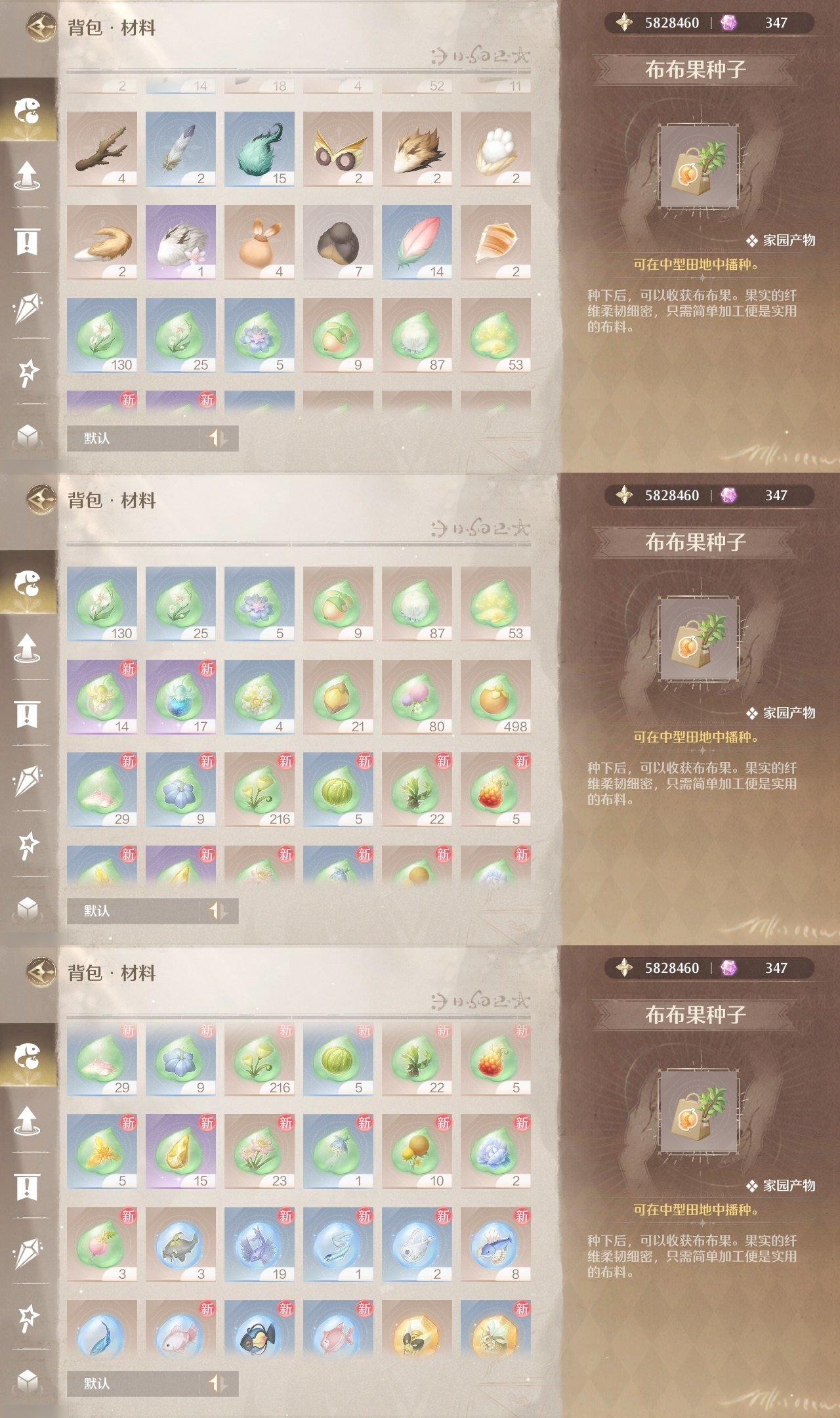Select the purple winged fish showing 19

click(259, 1245)
